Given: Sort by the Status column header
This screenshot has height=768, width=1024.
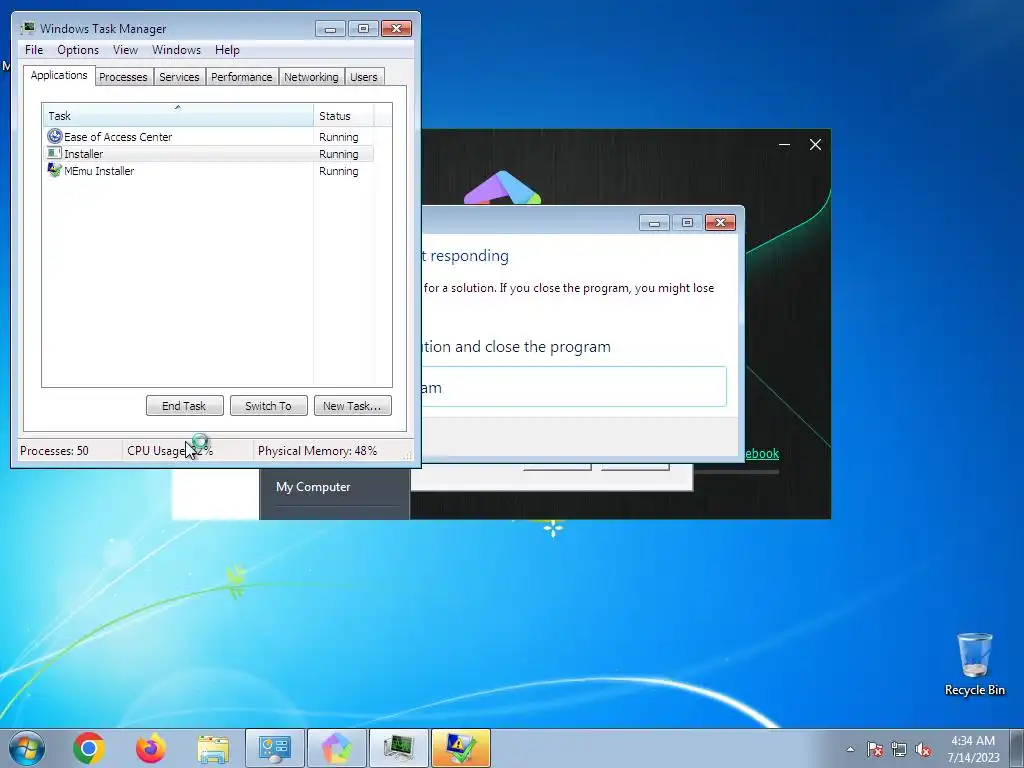Looking at the screenshot, I should [x=344, y=116].
